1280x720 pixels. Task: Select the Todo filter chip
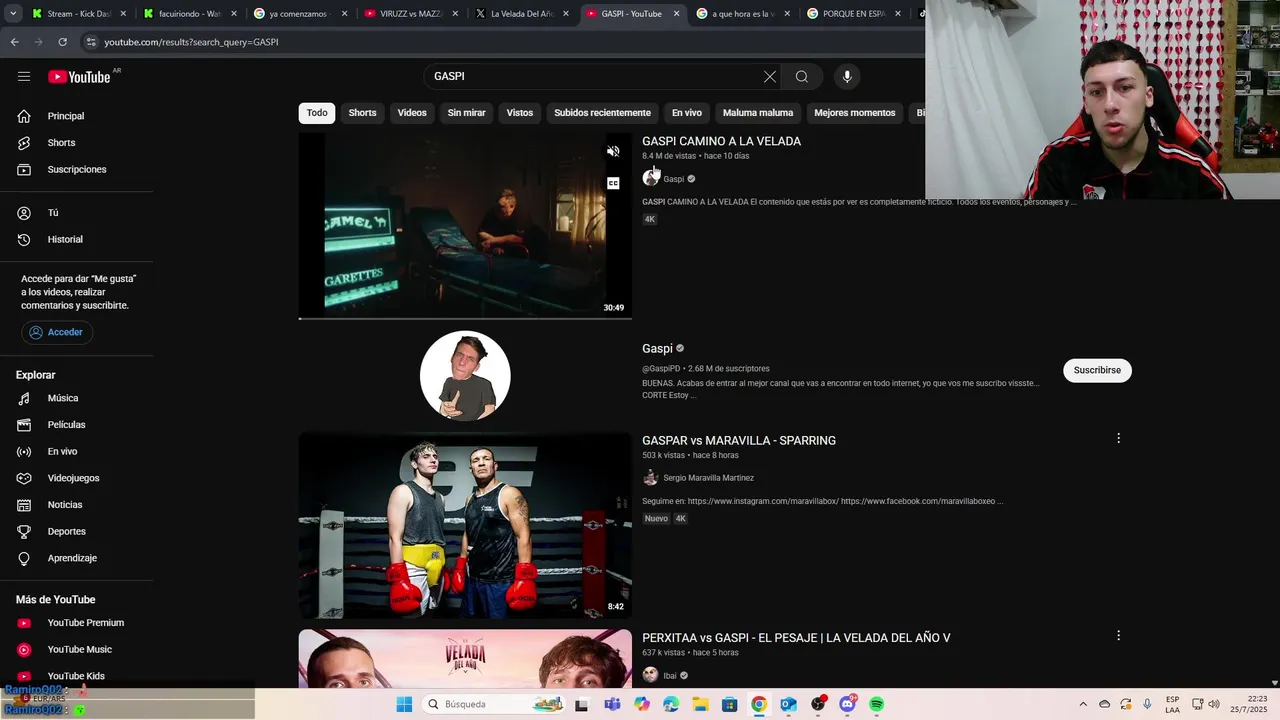coord(317,113)
